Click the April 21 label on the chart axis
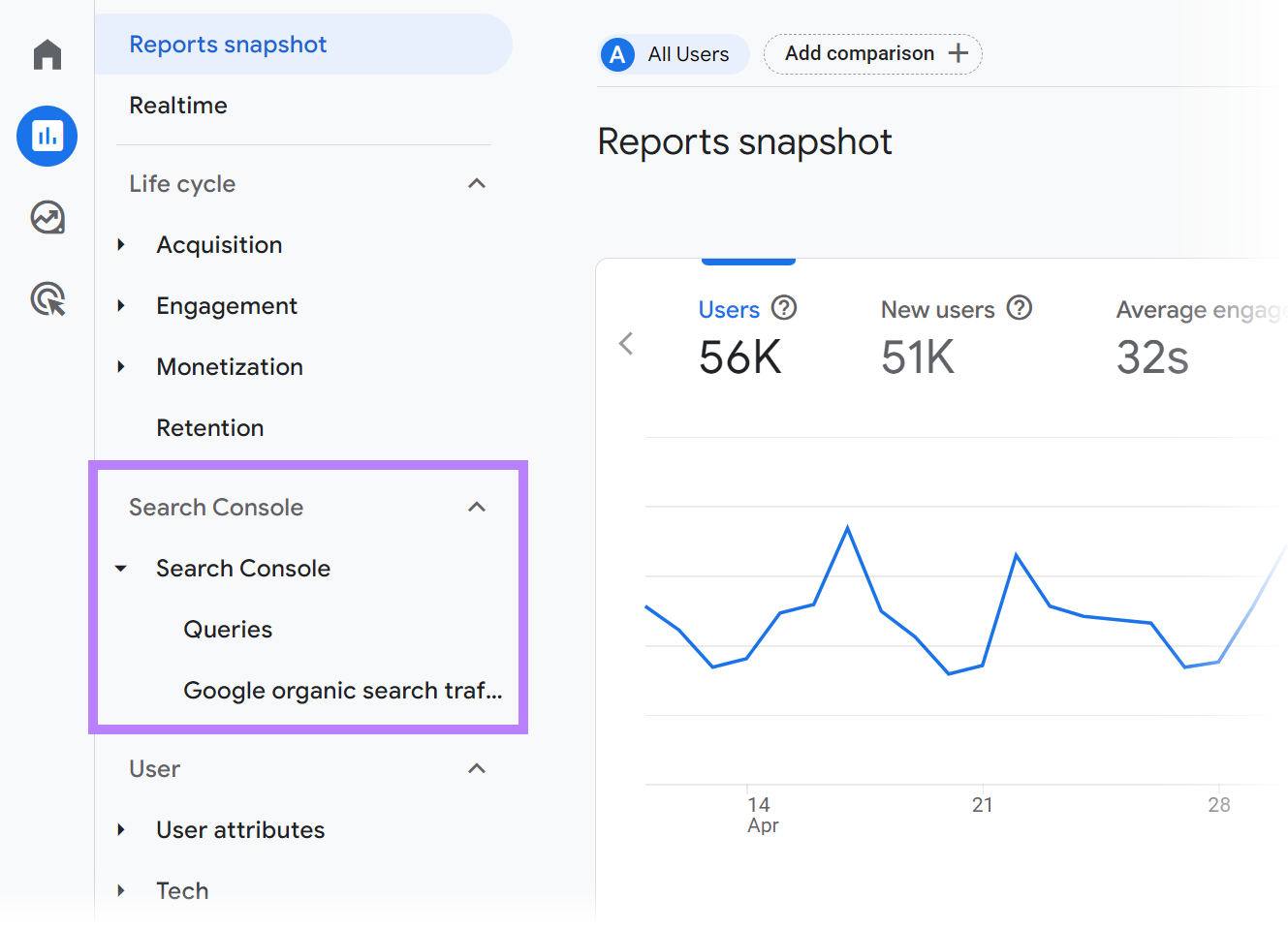 click(x=982, y=804)
